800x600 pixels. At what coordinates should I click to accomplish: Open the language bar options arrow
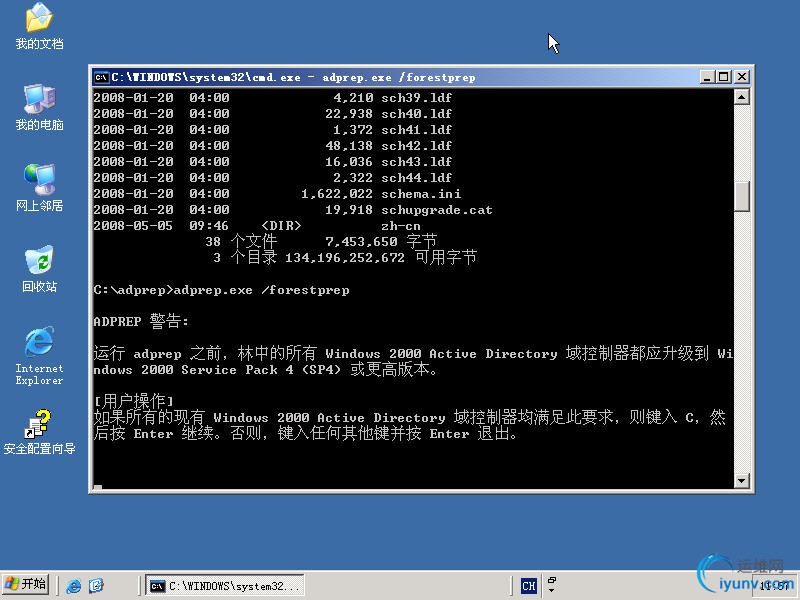[552, 591]
